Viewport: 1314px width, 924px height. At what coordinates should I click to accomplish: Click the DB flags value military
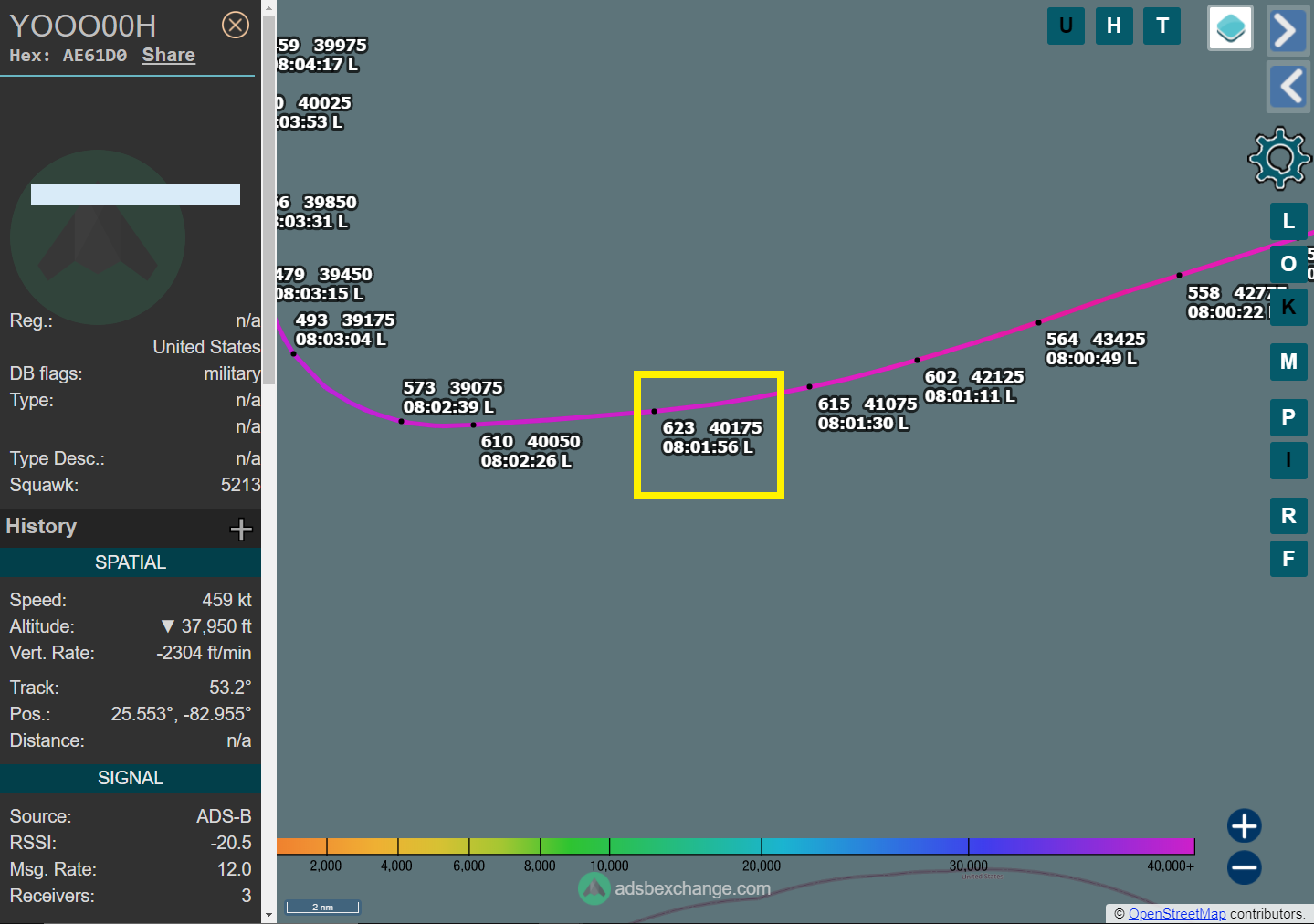coord(232,373)
